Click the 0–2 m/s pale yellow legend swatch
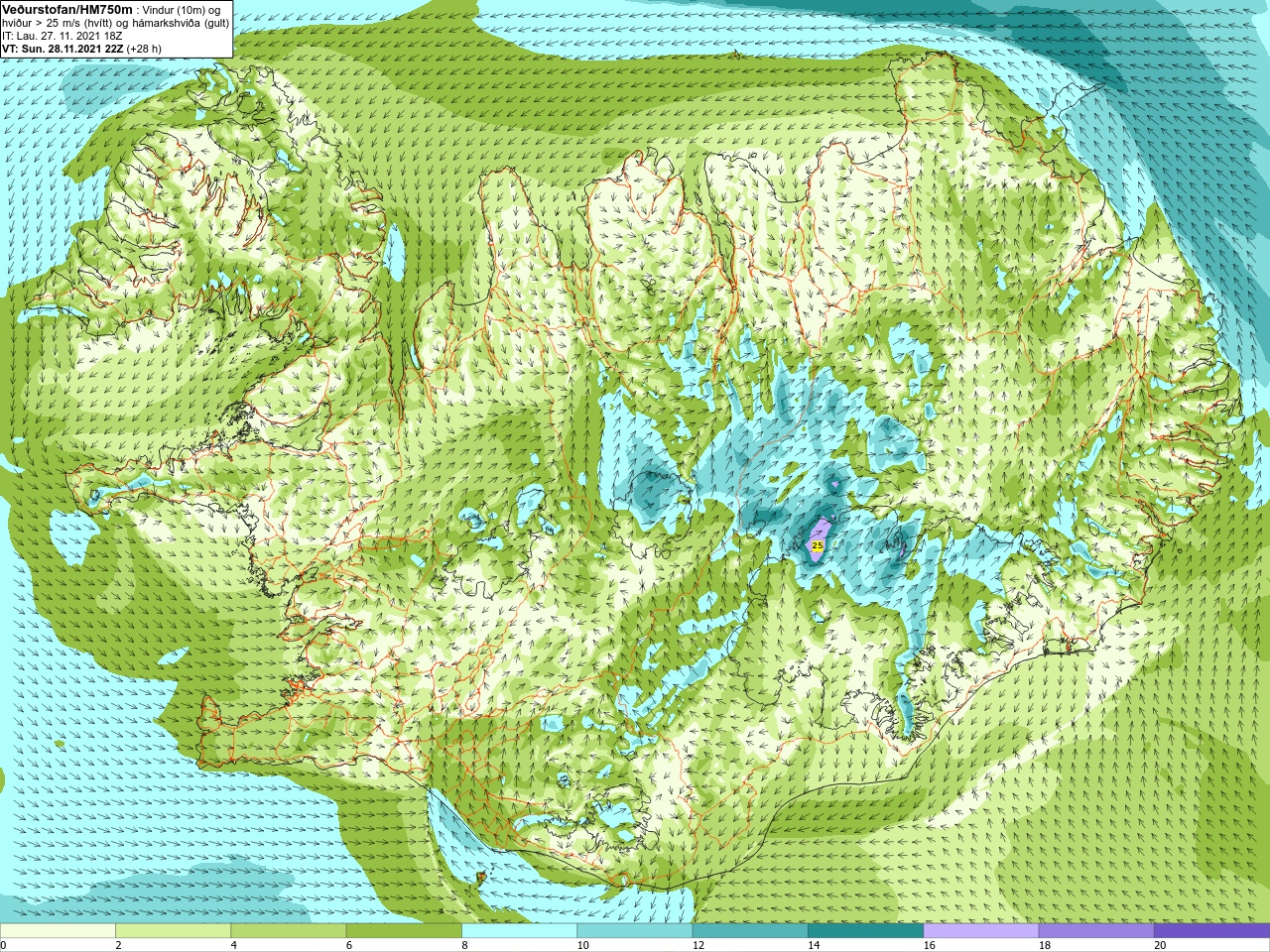Viewport: 1270px width, 952px height. coord(58,931)
